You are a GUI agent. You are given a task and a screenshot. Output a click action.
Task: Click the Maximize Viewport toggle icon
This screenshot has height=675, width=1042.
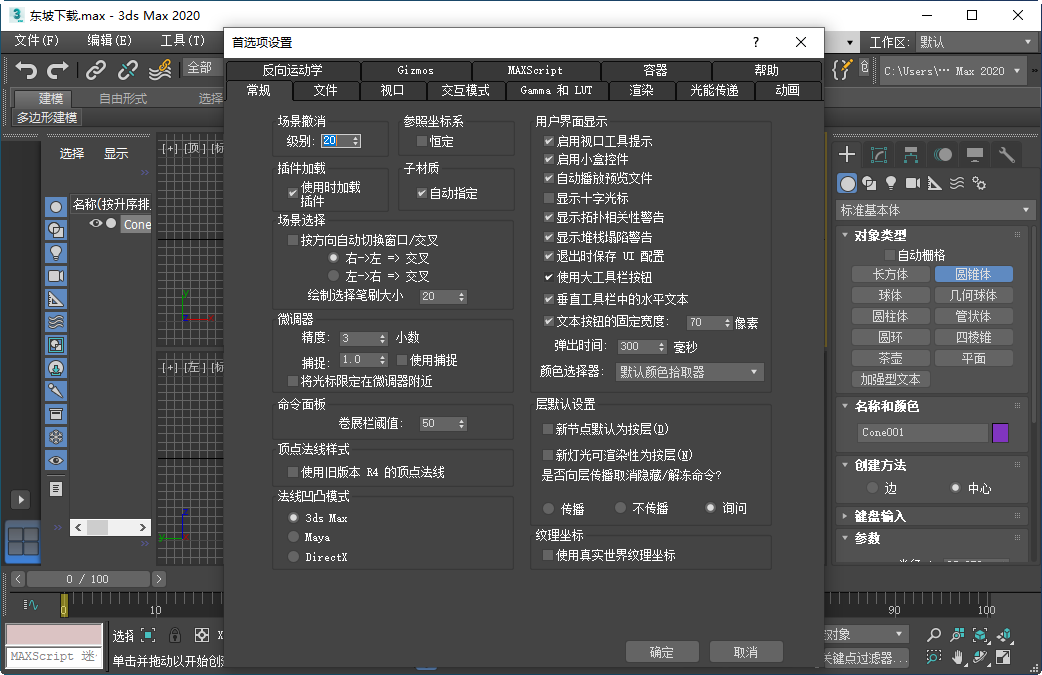1003,657
